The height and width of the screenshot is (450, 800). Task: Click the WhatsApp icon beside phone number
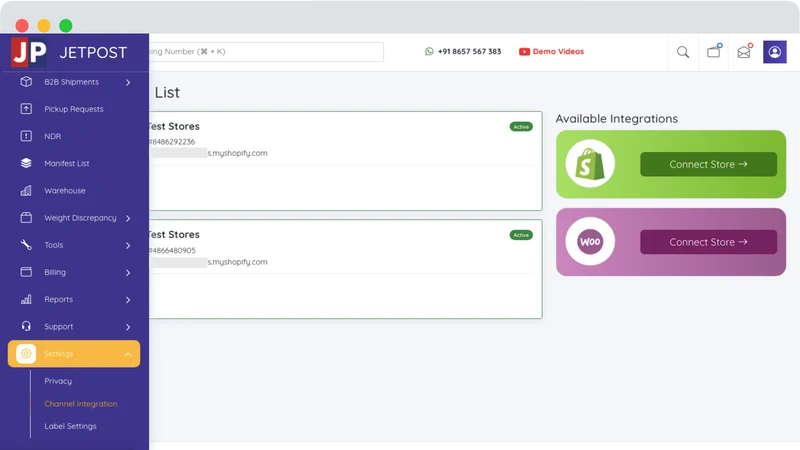(429, 52)
